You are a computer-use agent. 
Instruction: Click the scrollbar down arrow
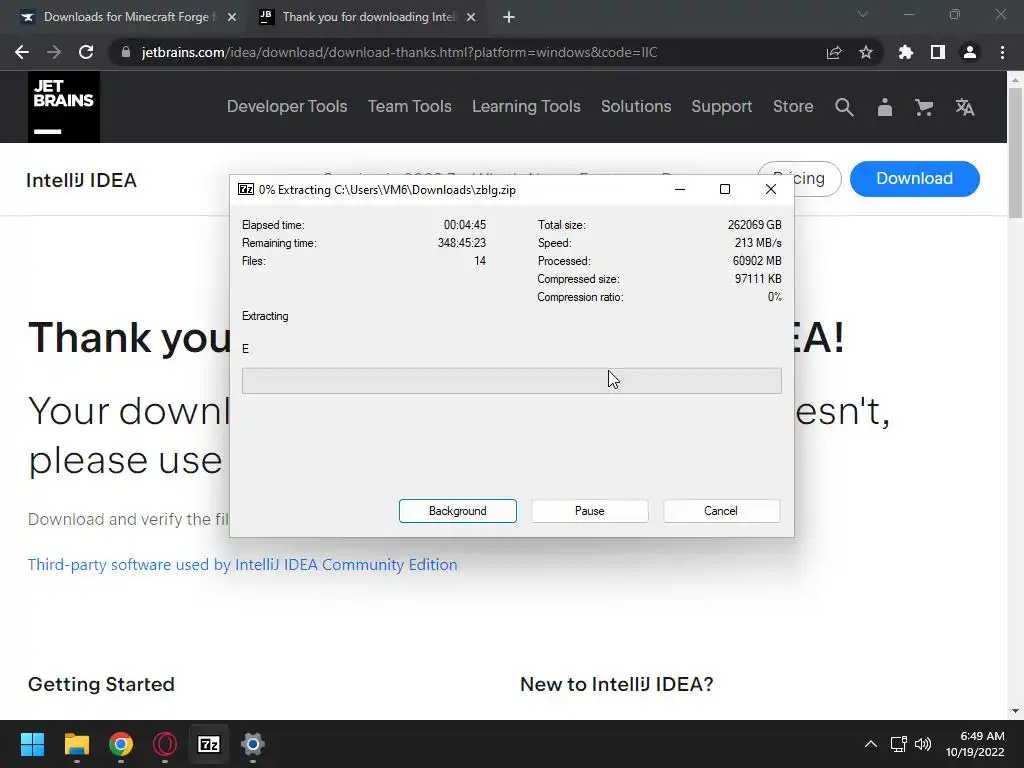click(1015, 711)
